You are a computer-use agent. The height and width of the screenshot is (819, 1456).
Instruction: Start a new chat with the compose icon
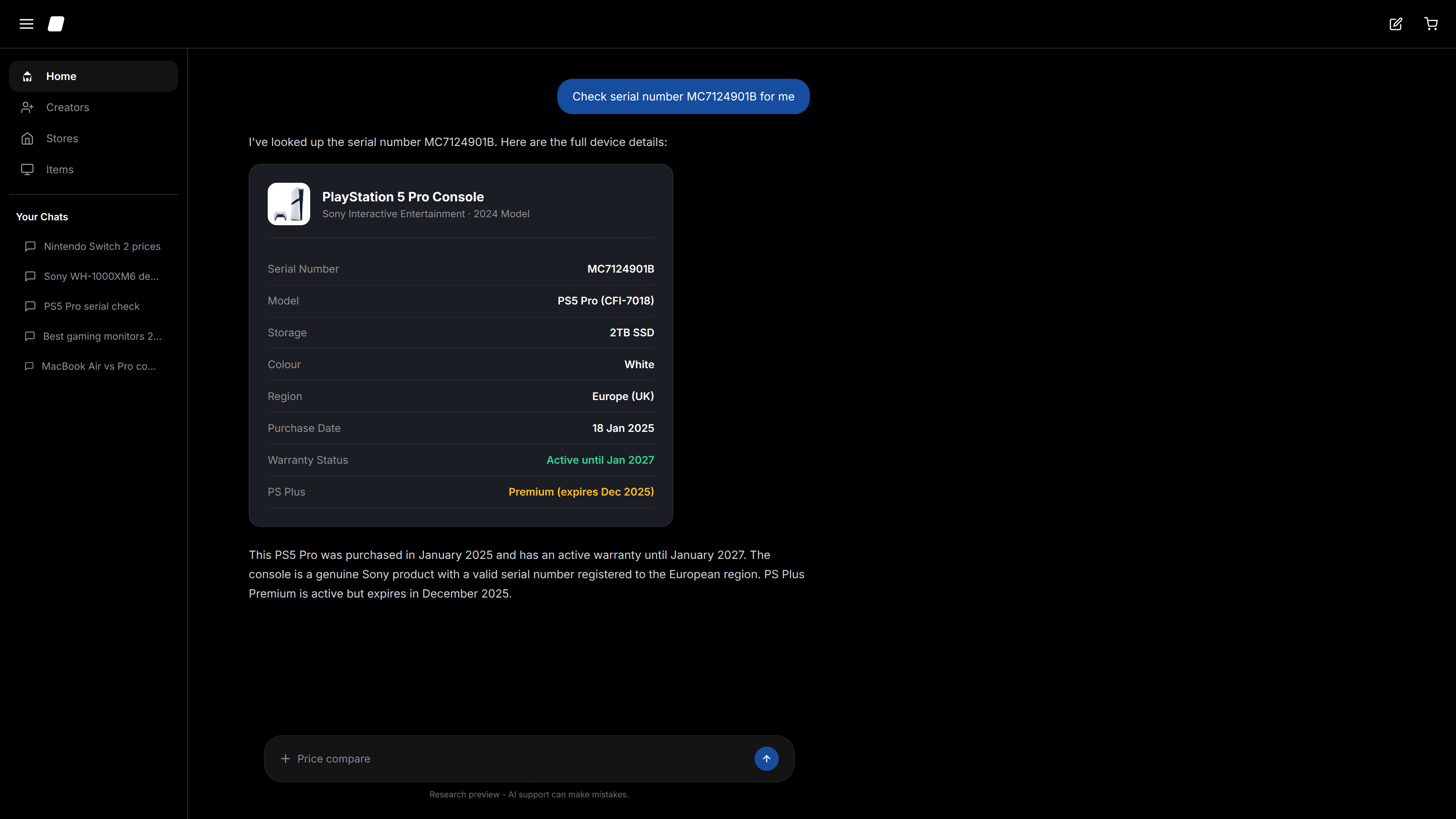[x=1395, y=24]
